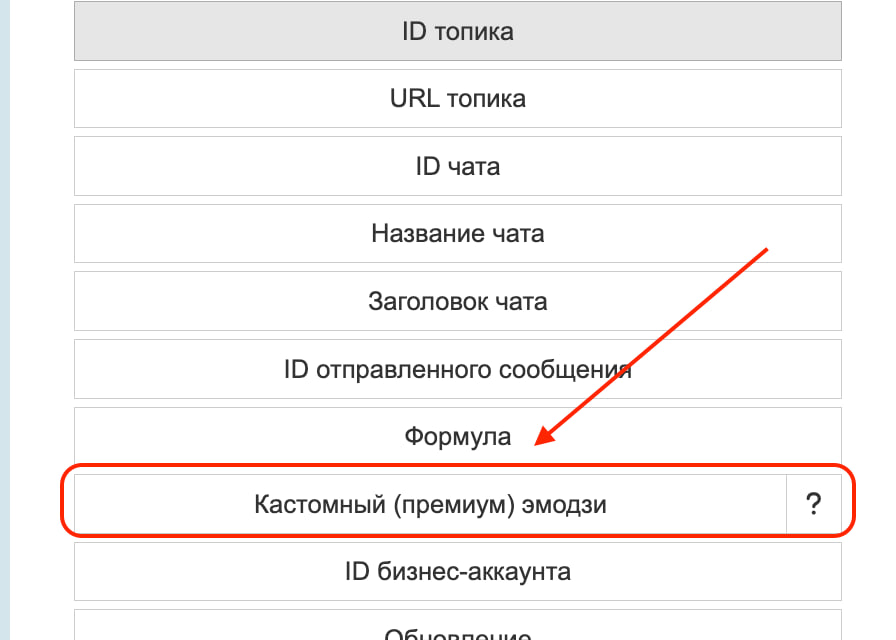Open help for custom premium emoji

point(813,505)
